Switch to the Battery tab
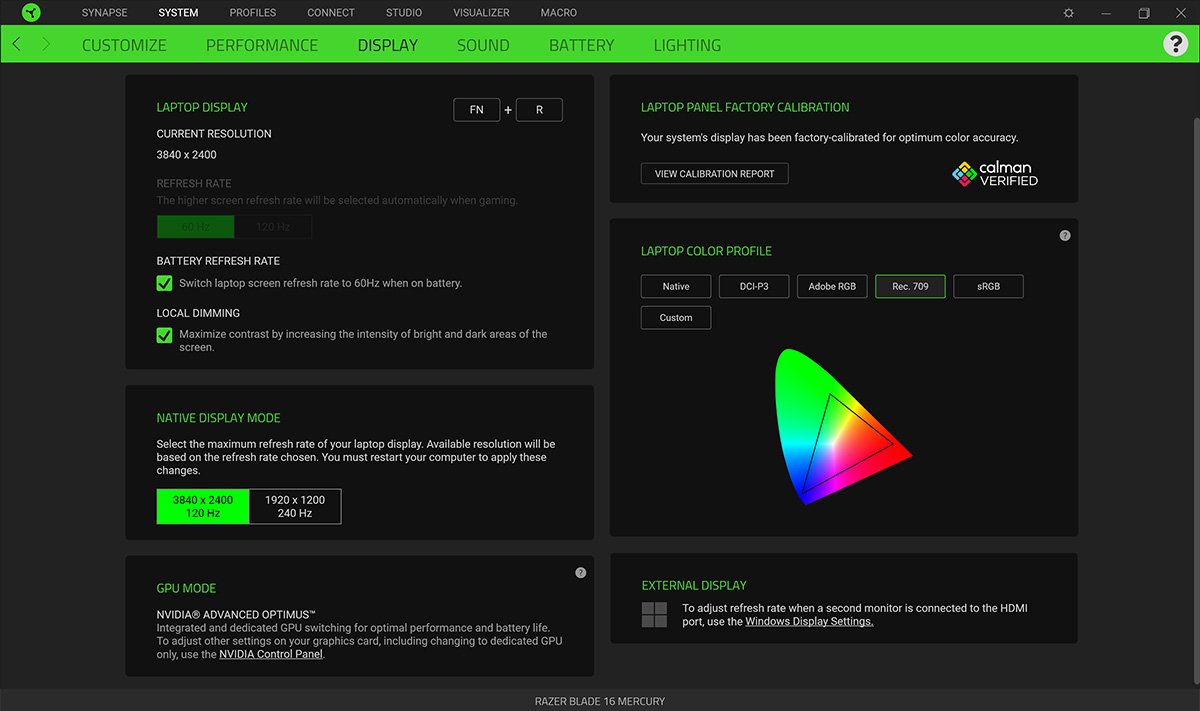 pos(581,45)
